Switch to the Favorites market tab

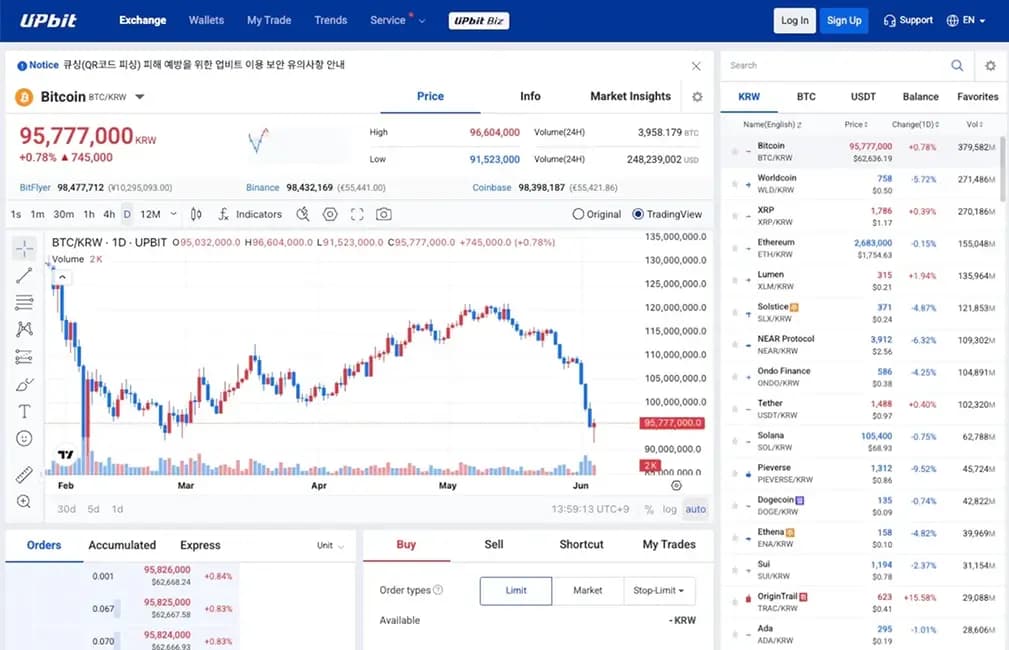977,97
